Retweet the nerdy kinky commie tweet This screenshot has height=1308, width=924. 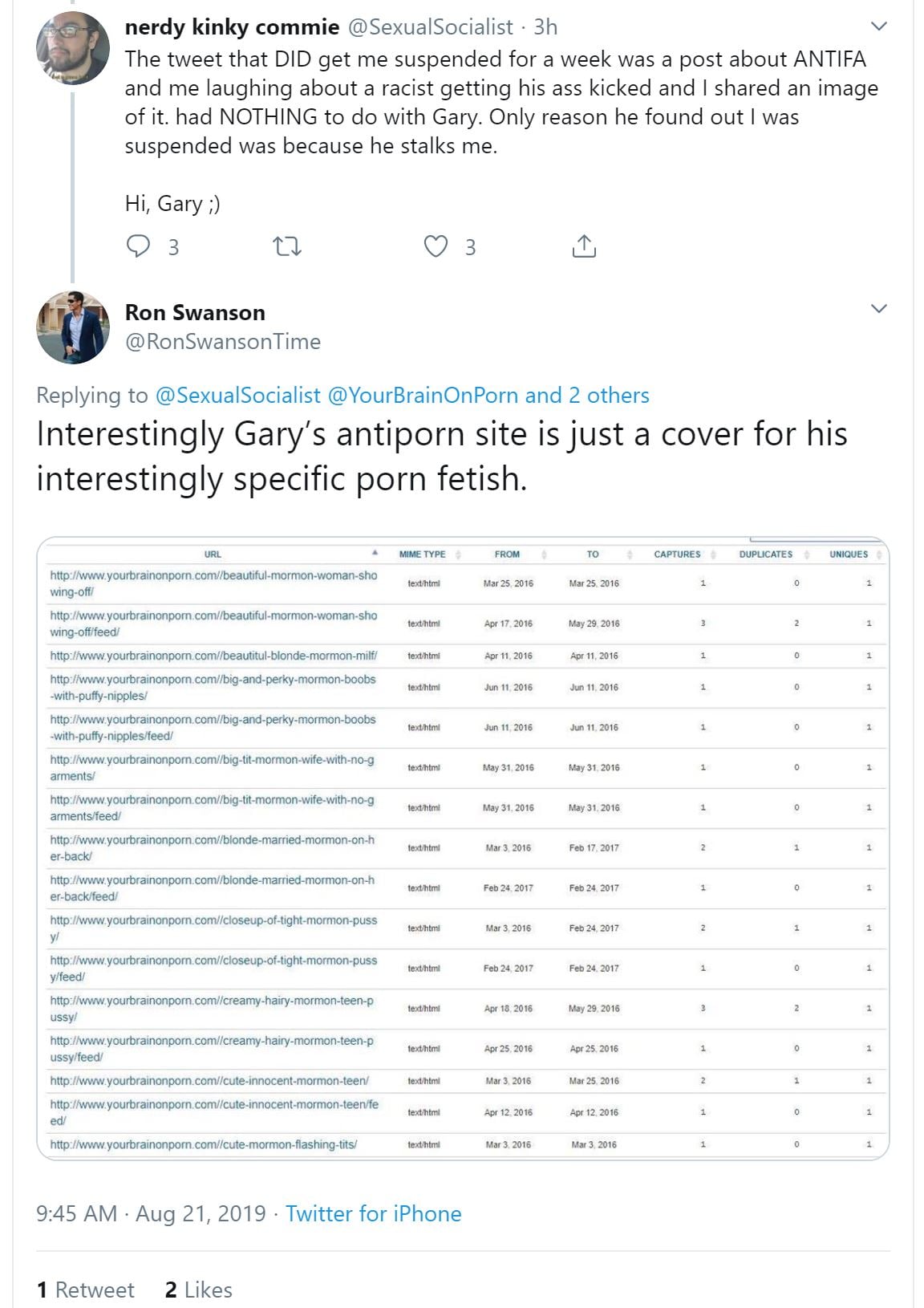287,246
